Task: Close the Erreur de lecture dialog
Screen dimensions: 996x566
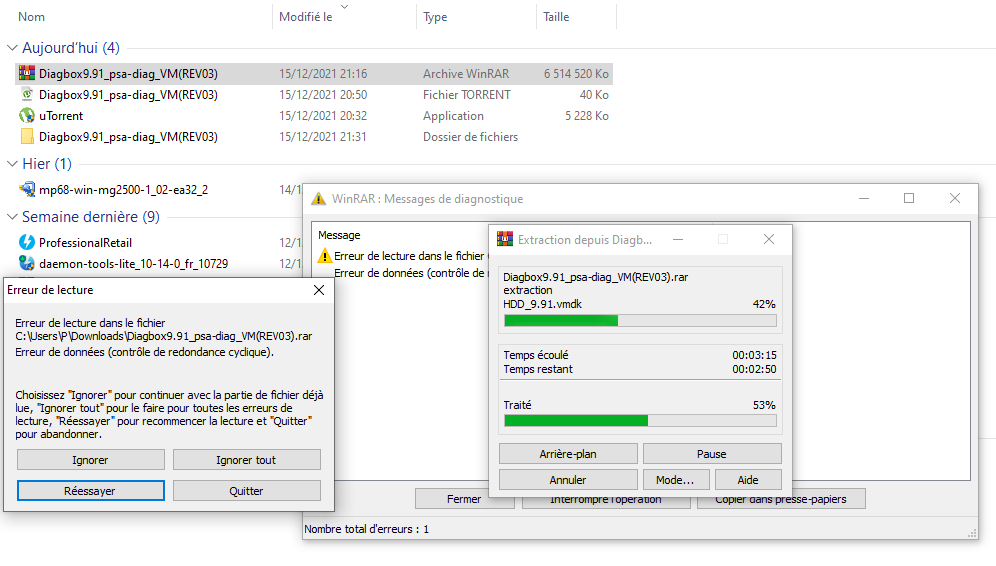Action: click(319, 290)
